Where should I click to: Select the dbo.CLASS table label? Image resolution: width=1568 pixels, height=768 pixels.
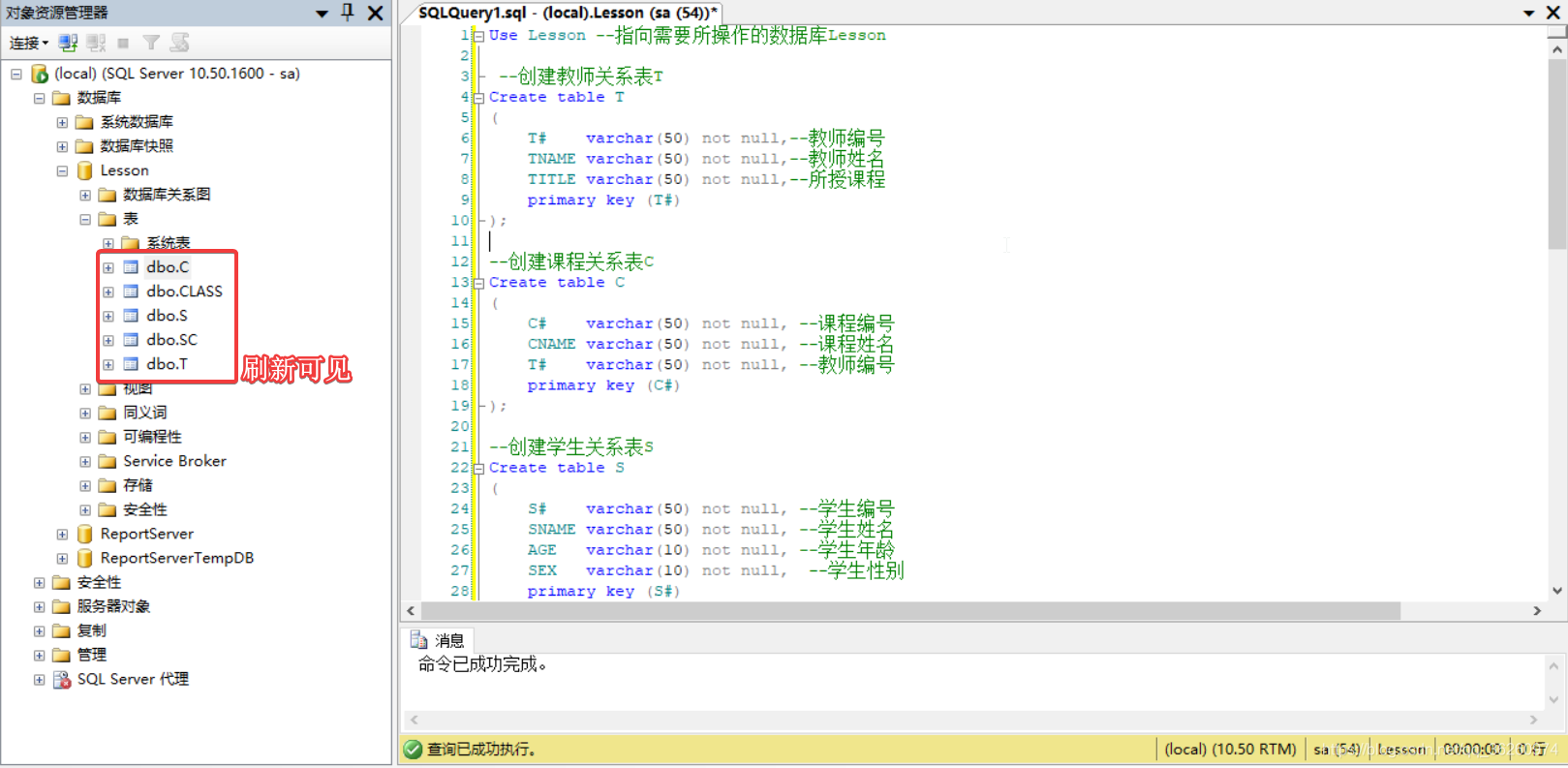point(184,292)
